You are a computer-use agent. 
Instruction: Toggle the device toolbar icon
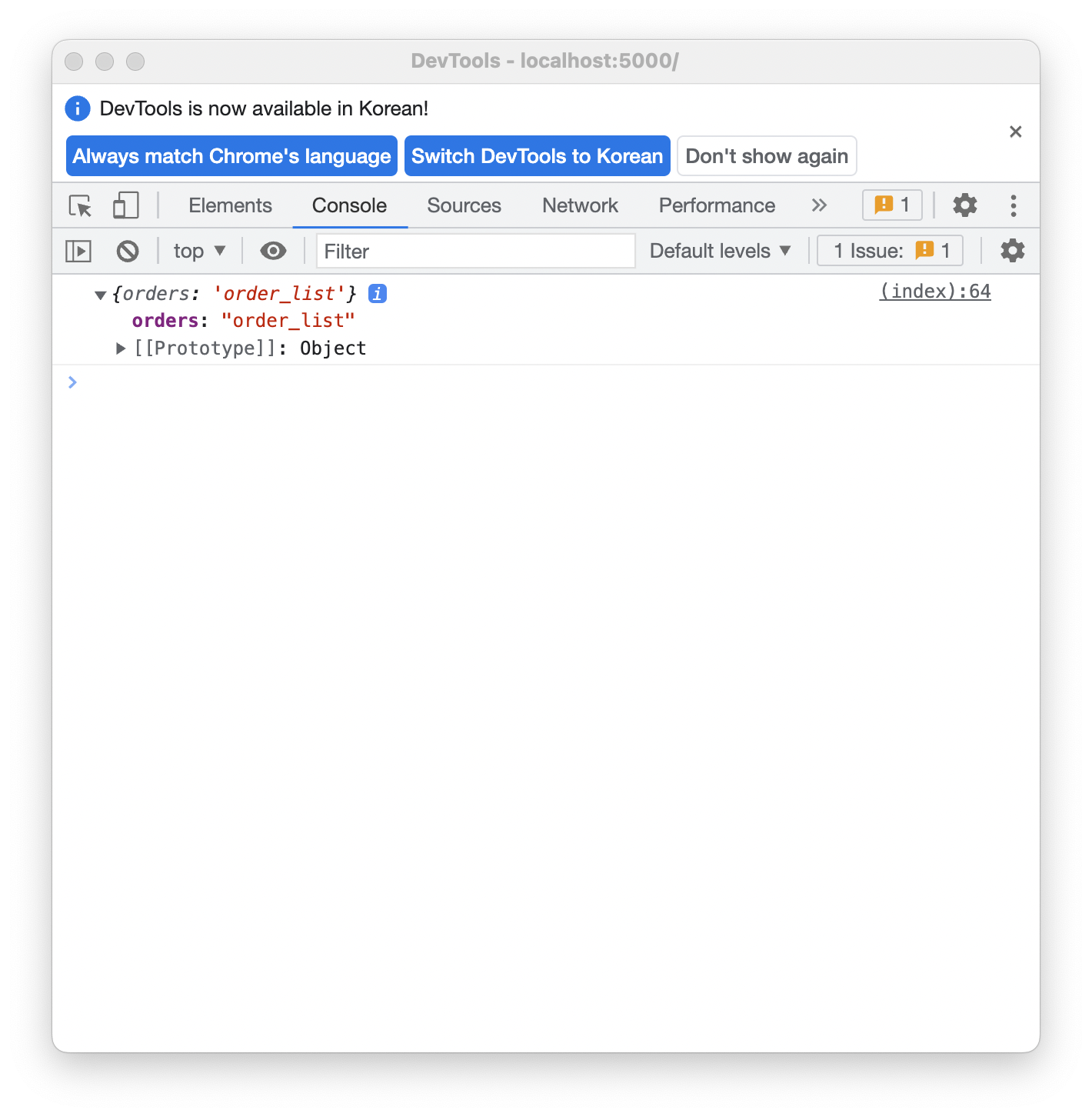[125, 205]
